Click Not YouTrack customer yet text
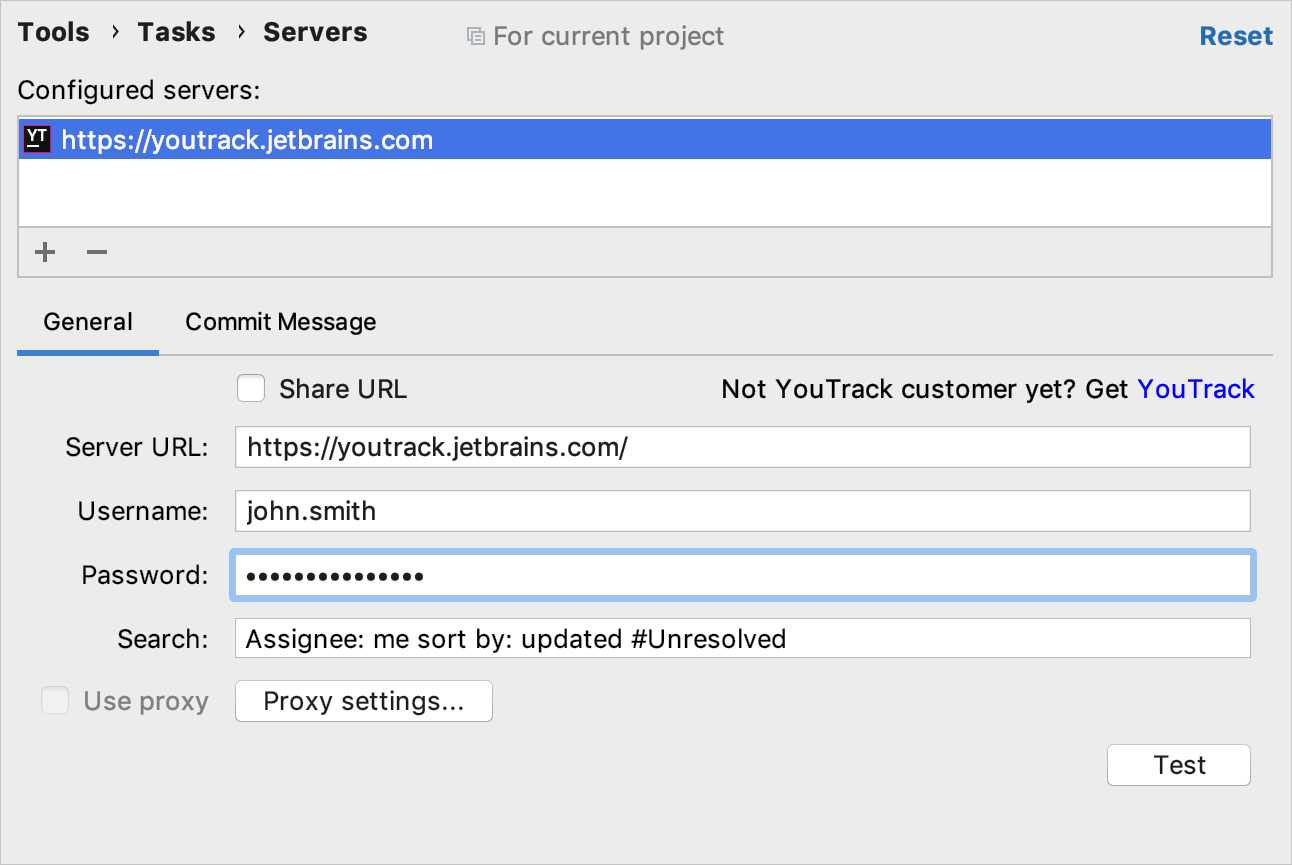The height and width of the screenshot is (865, 1292). pos(926,389)
